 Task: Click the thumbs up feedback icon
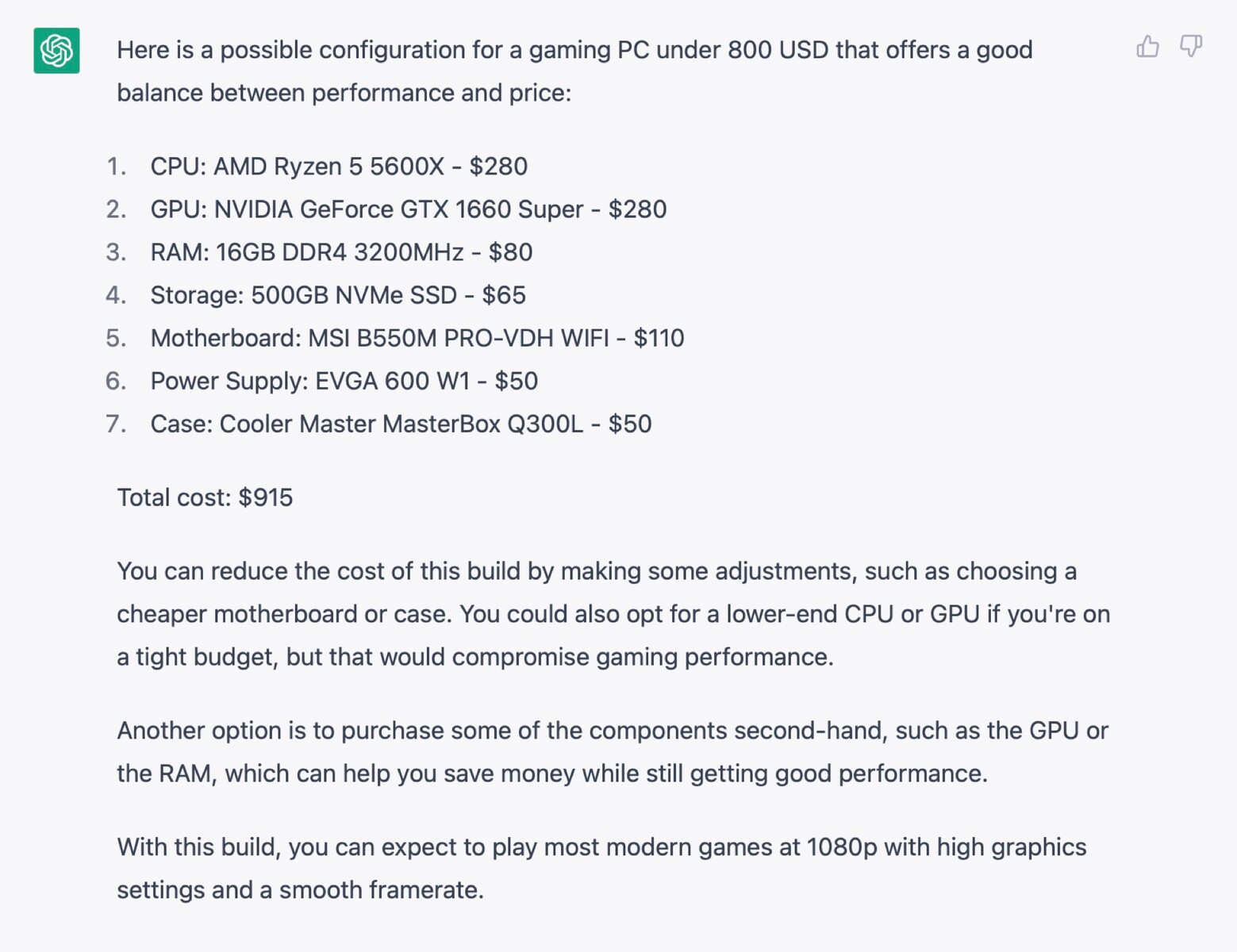click(x=1147, y=48)
